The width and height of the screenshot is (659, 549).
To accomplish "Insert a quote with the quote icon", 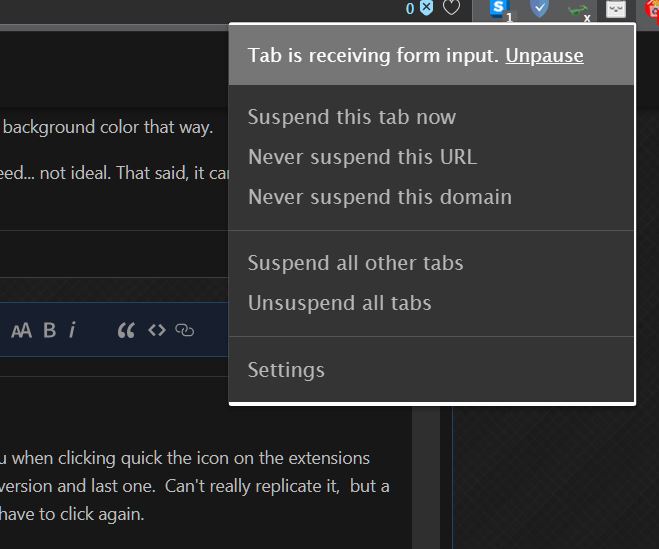I will 126,330.
